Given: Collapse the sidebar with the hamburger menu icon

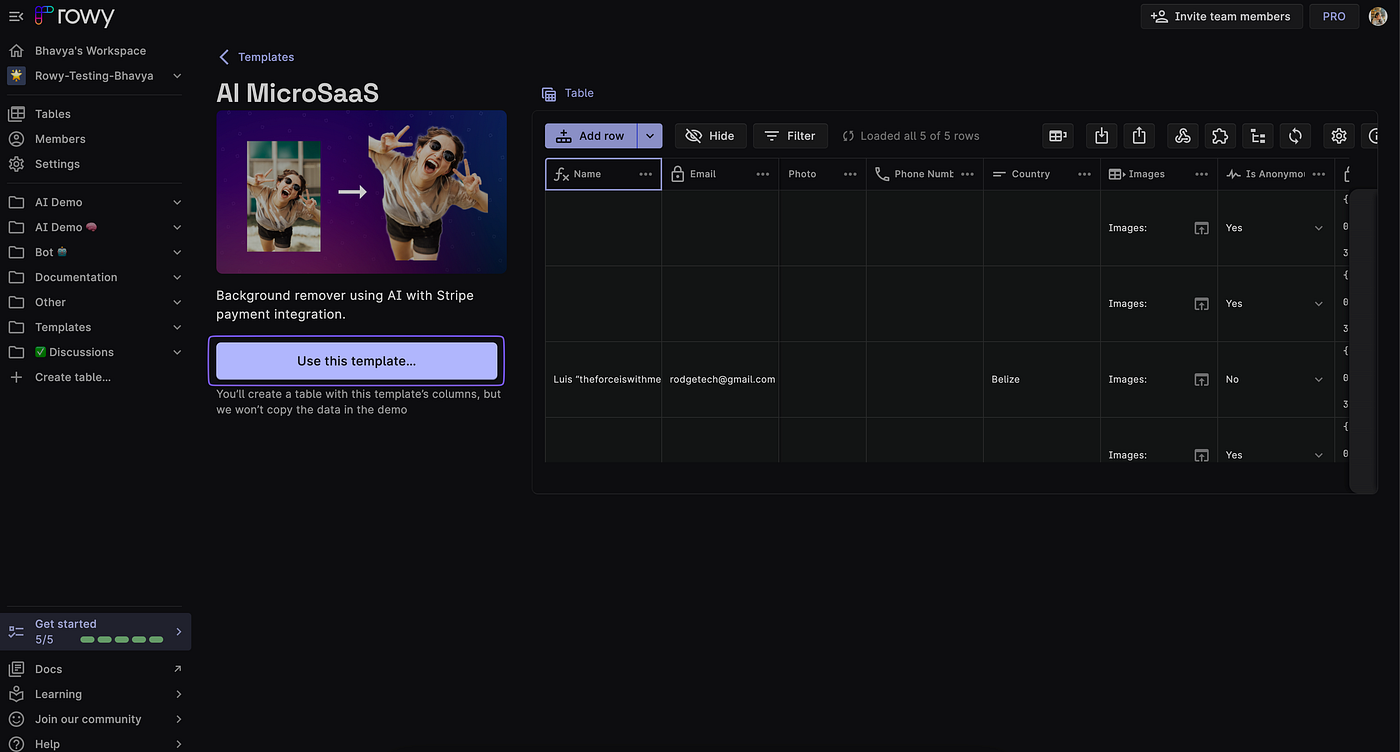Looking at the screenshot, I should (x=15, y=16).
